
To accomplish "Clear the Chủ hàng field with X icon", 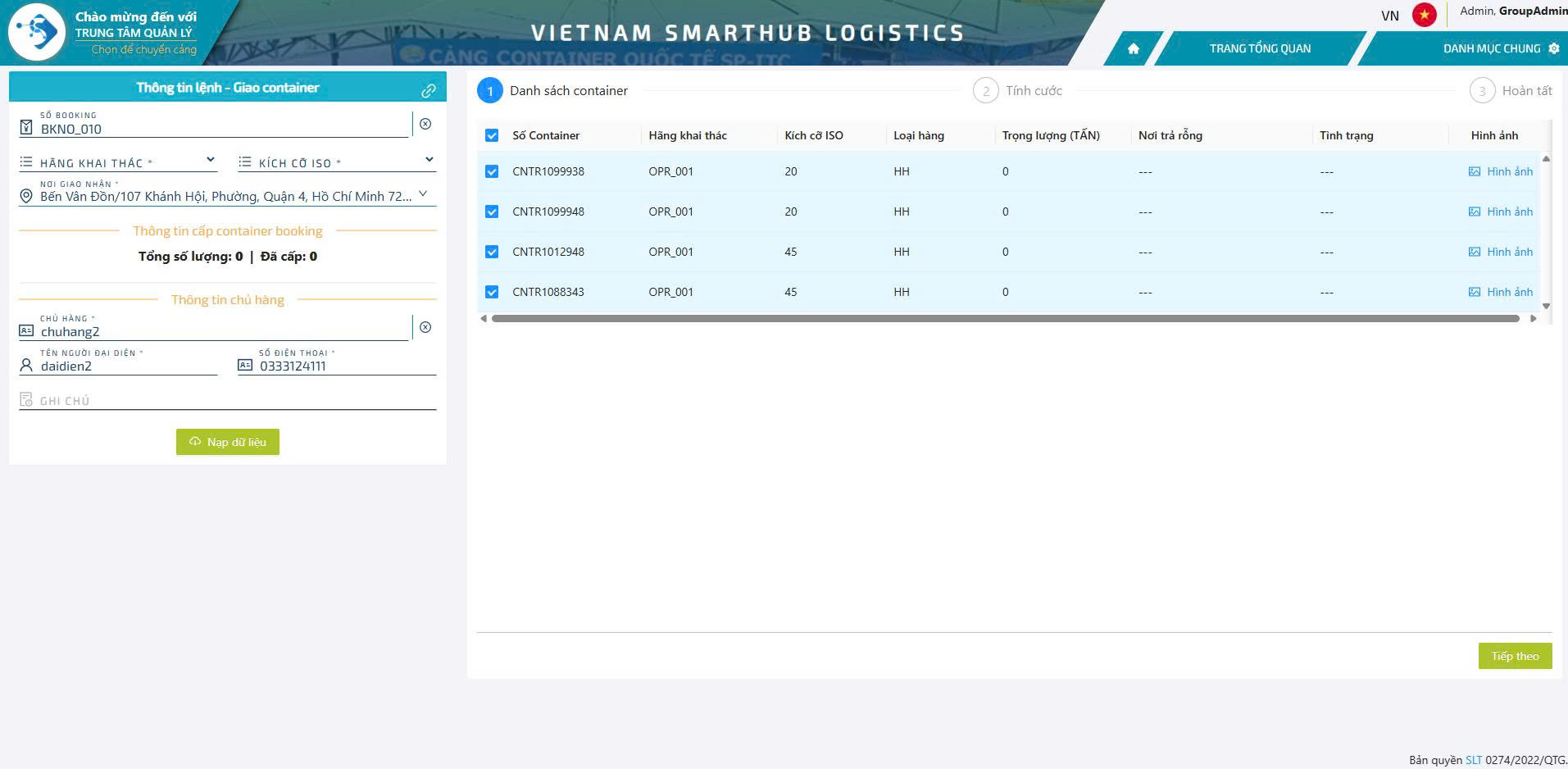I will click(x=425, y=327).
